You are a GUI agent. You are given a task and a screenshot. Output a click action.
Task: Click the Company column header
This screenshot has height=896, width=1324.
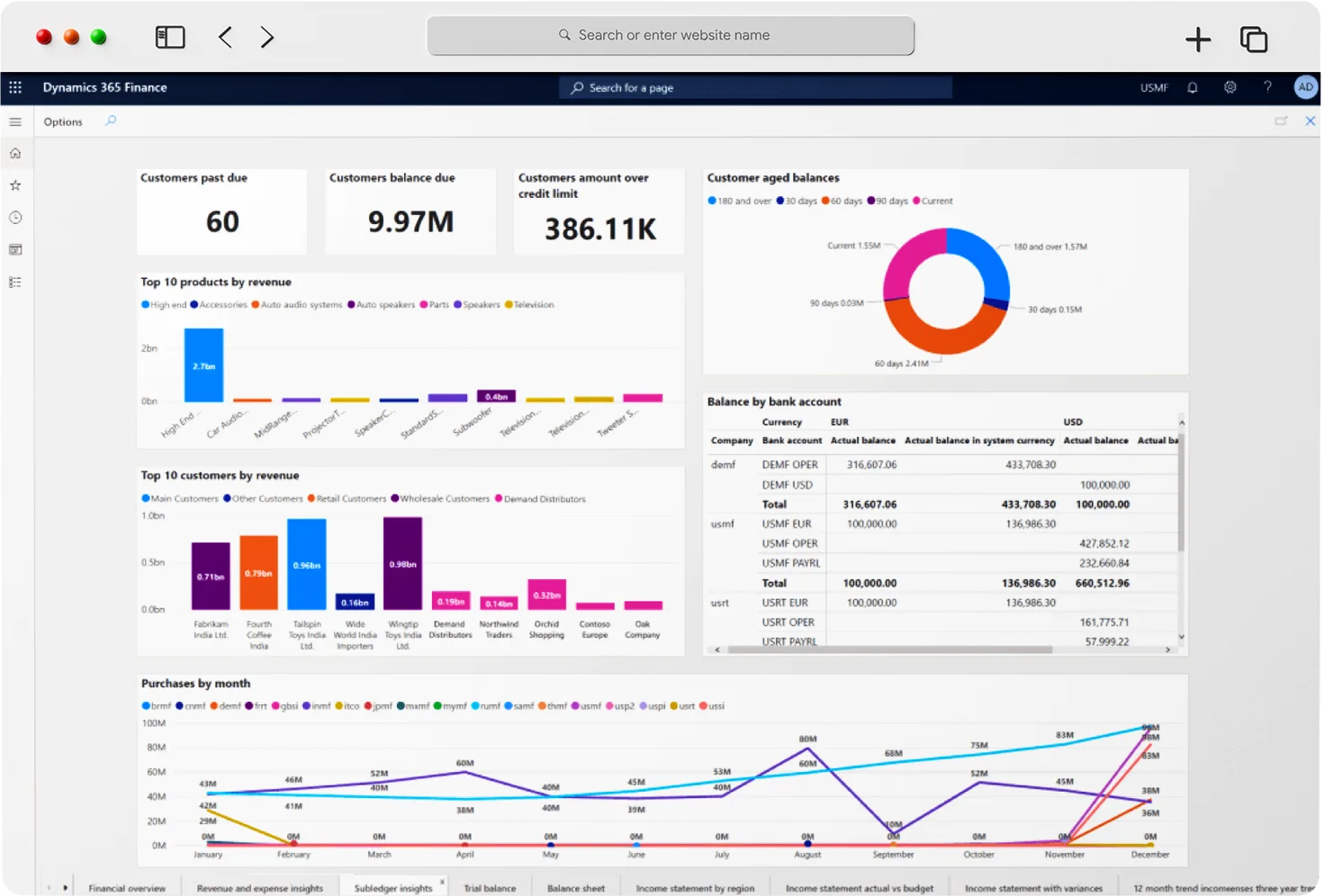click(732, 441)
